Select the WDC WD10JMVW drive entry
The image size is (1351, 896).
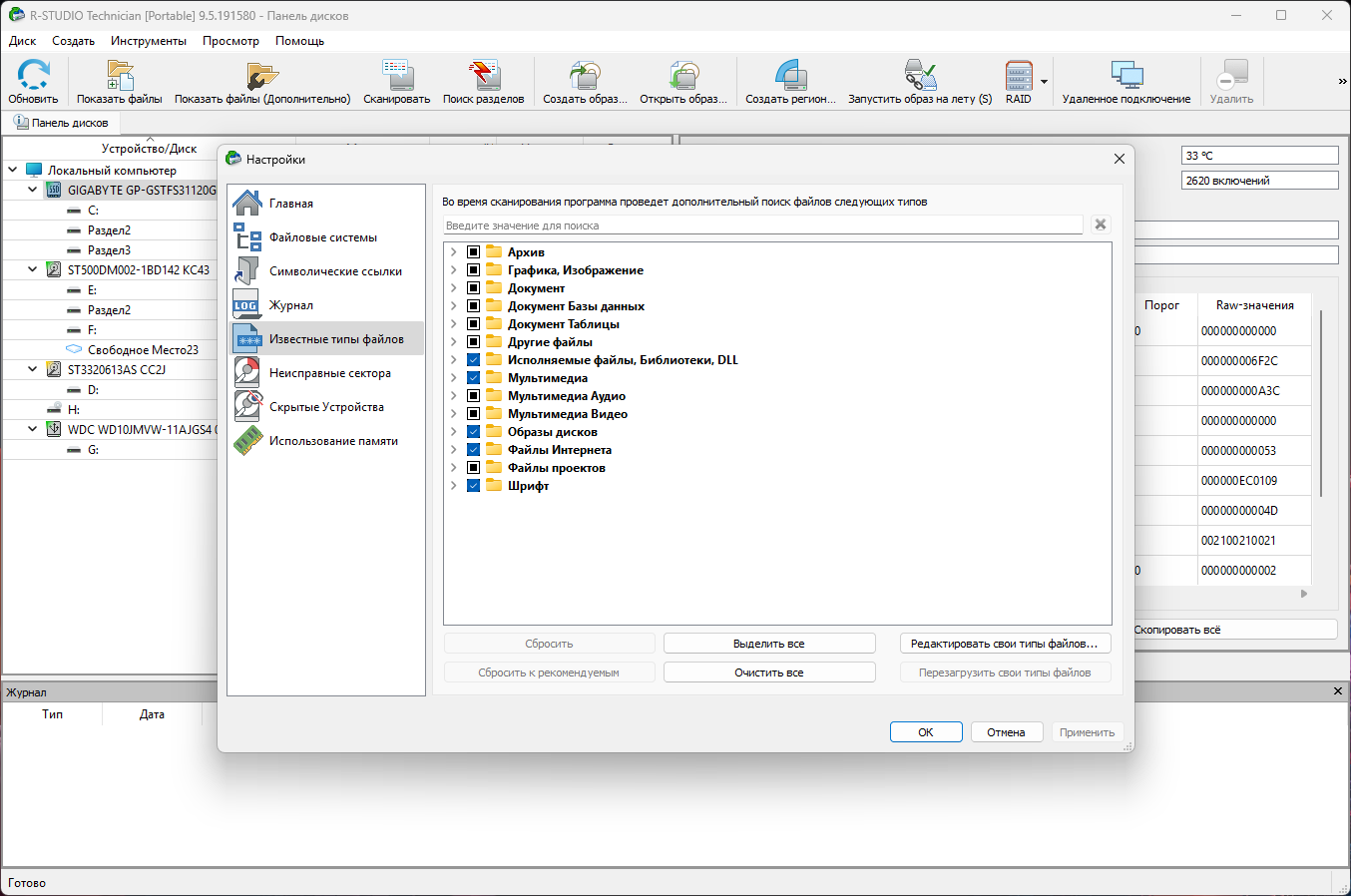pyautogui.click(x=141, y=429)
